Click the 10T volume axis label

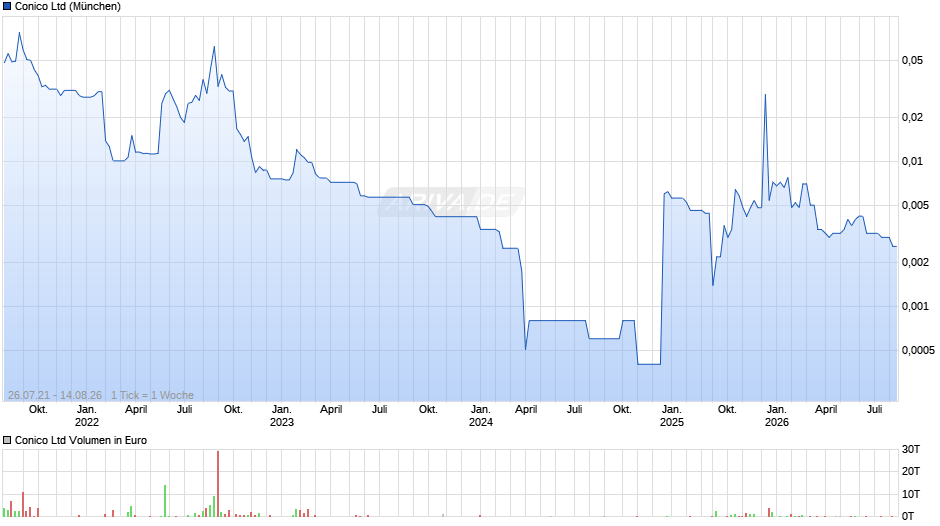[911, 494]
